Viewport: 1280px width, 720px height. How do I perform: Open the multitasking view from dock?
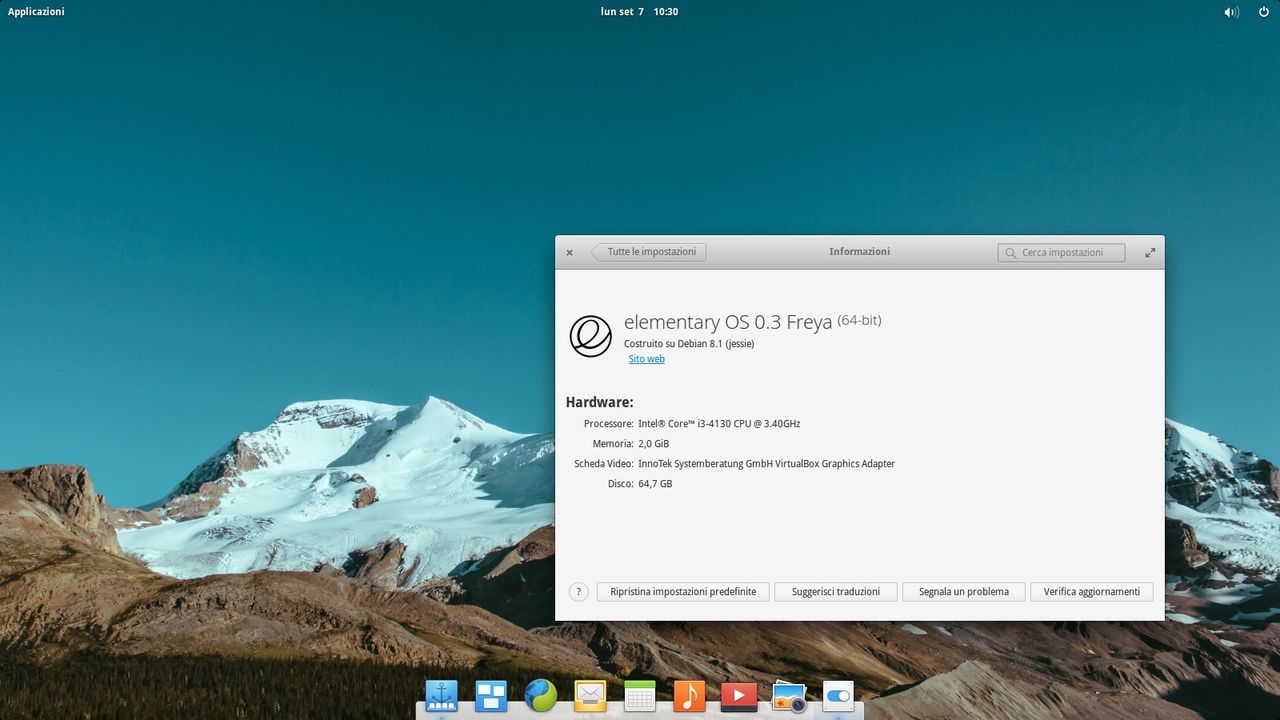pos(491,695)
